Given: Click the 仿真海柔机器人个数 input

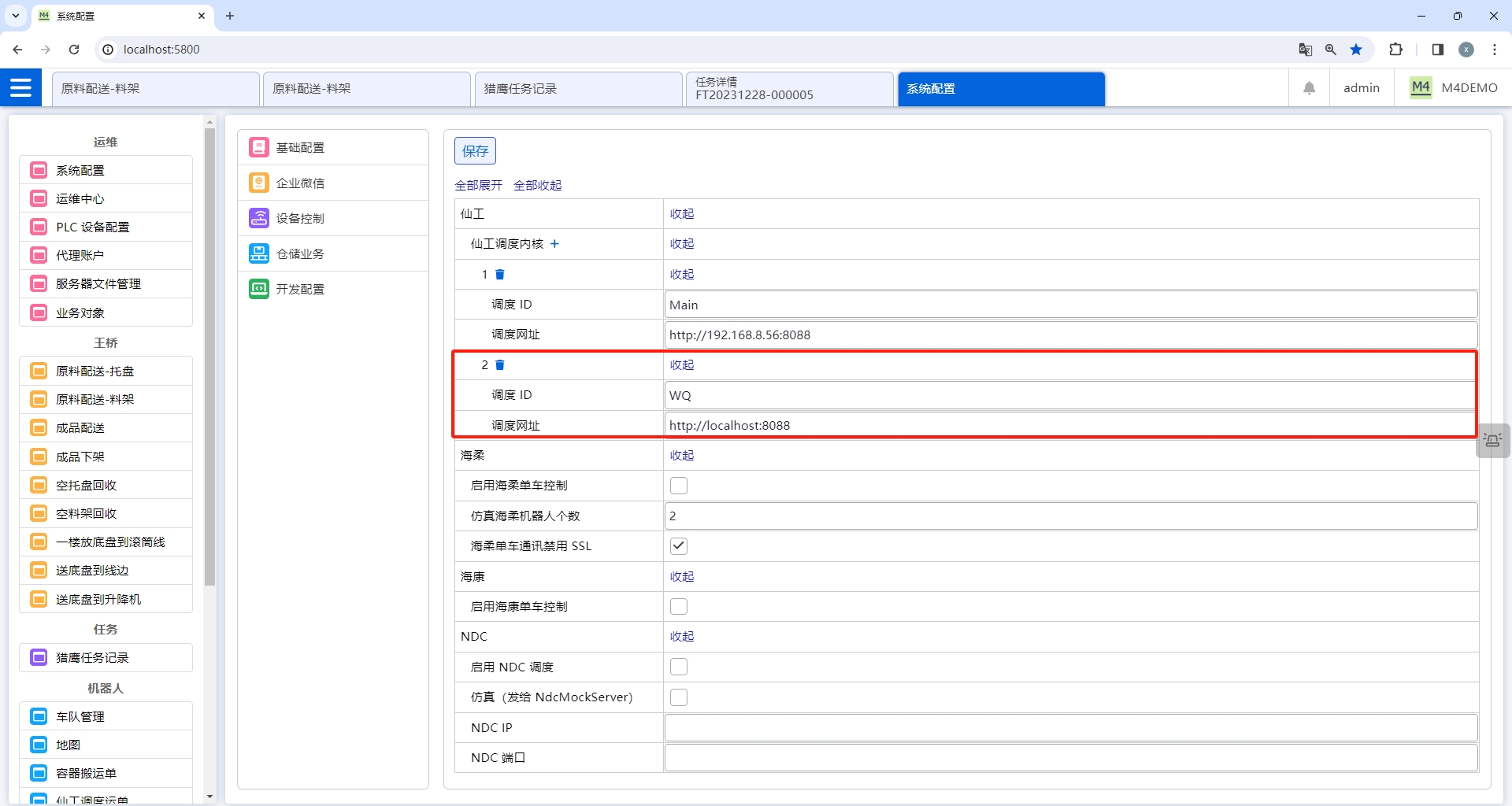Looking at the screenshot, I should click(1071, 516).
